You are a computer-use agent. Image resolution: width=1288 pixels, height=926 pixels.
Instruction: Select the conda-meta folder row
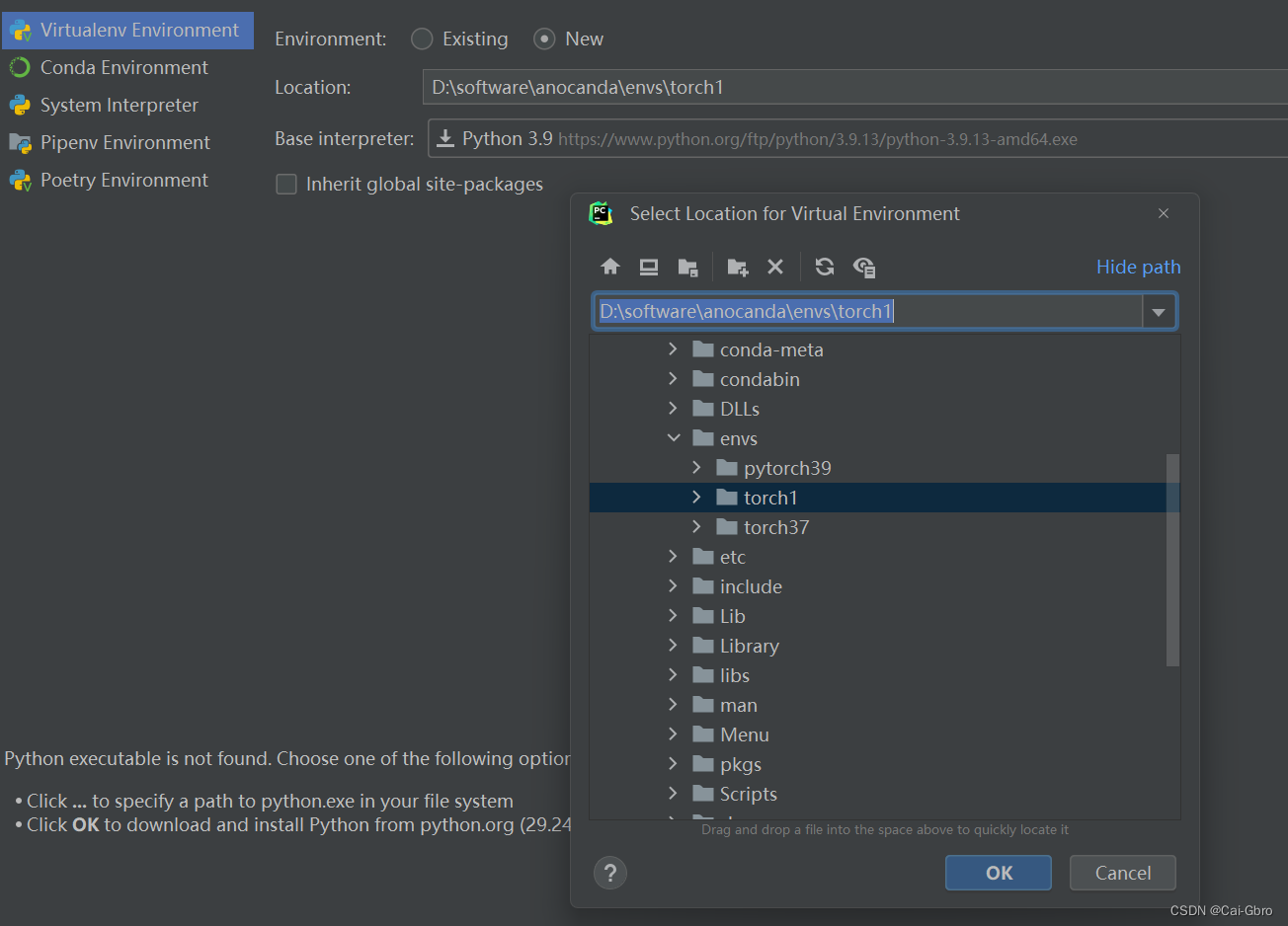pyautogui.click(x=878, y=349)
